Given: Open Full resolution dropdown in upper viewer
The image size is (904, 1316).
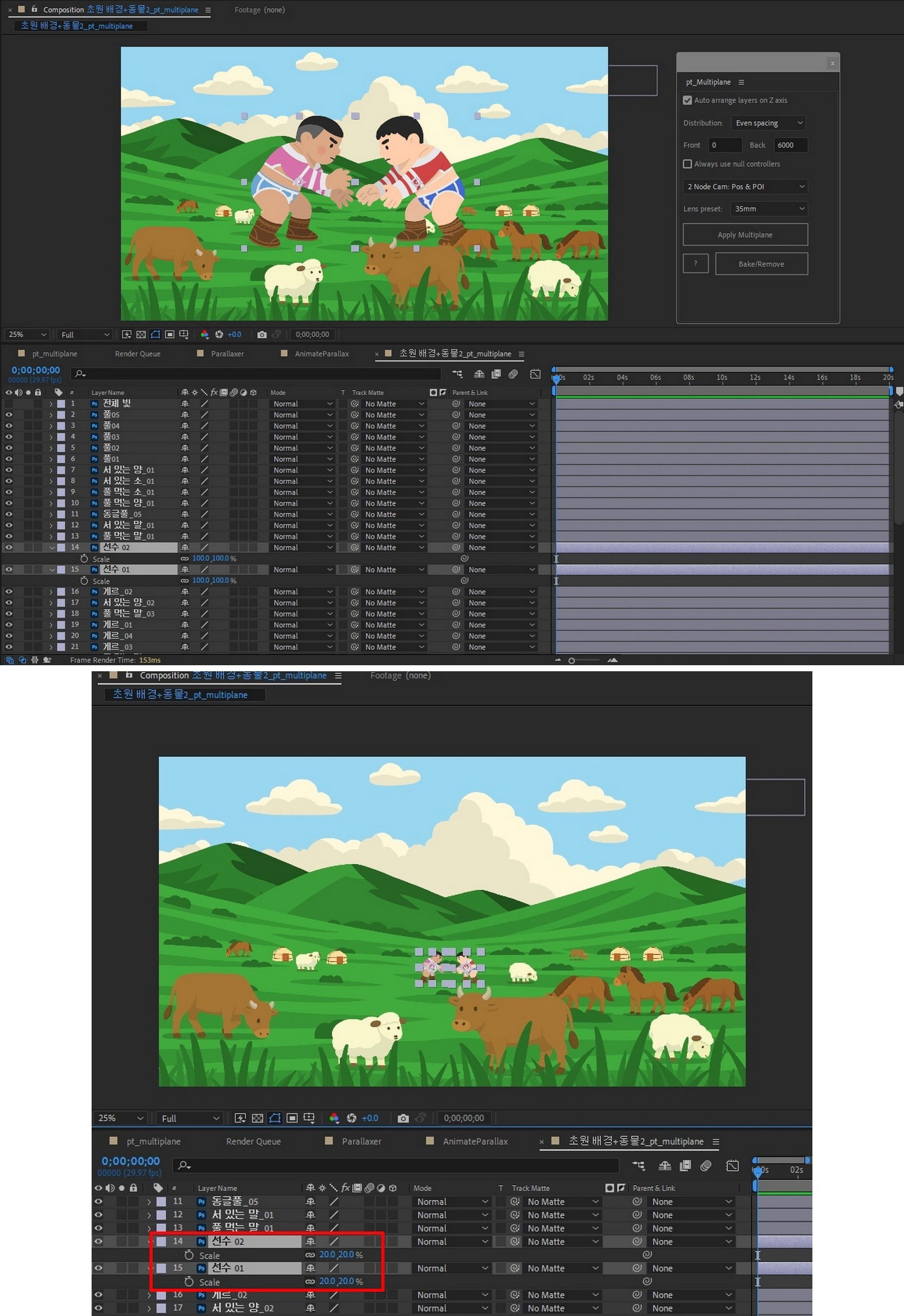Looking at the screenshot, I should (85, 334).
